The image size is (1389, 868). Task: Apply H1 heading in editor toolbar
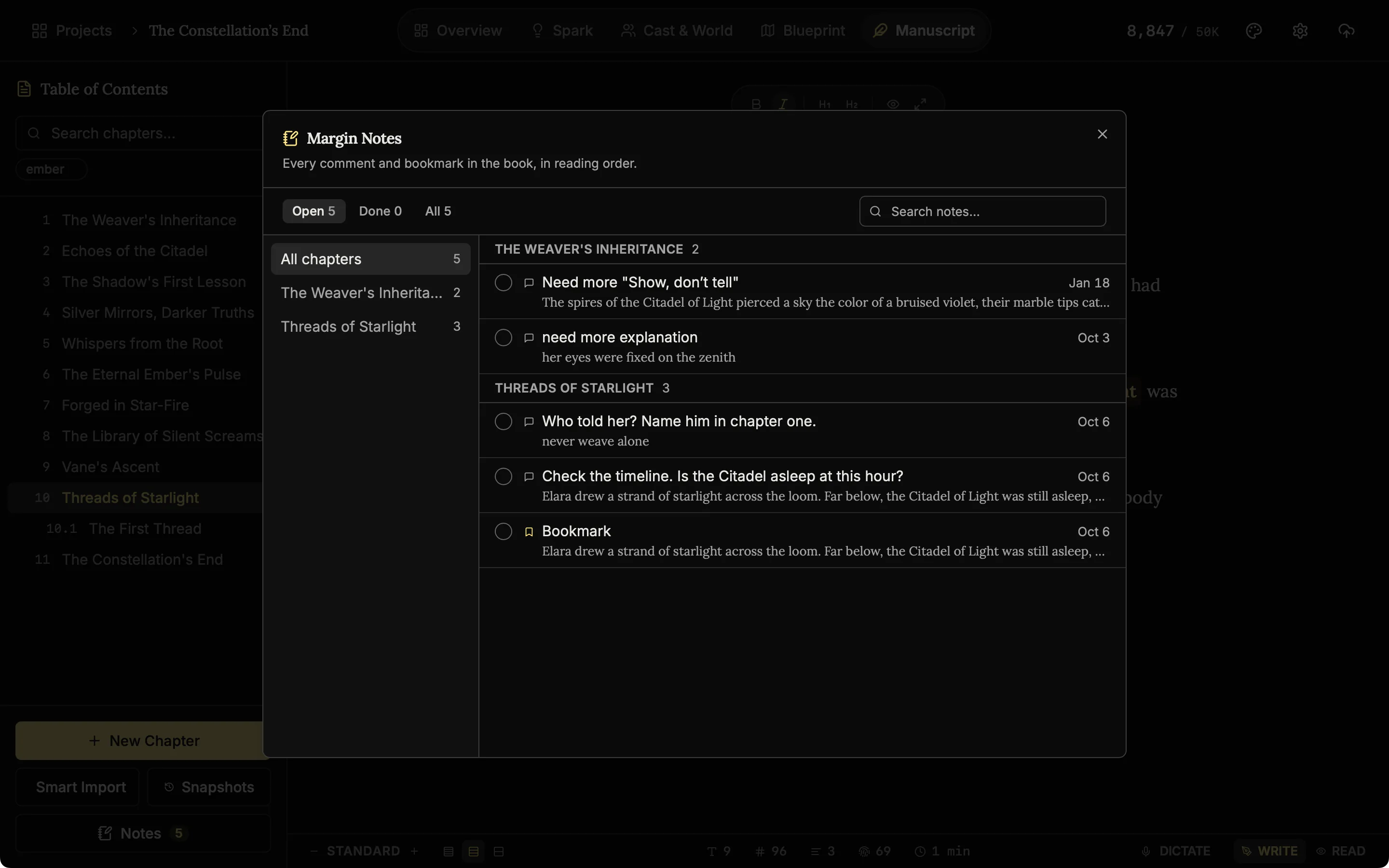pyautogui.click(x=825, y=104)
